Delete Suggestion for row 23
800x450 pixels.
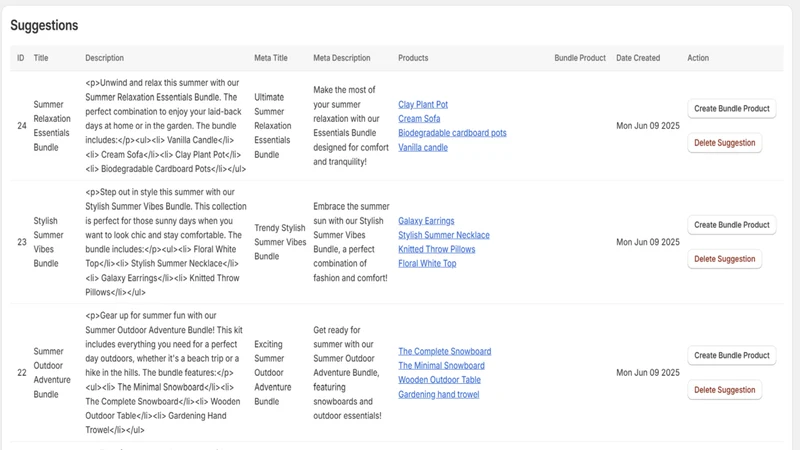pyautogui.click(x=724, y=259)
